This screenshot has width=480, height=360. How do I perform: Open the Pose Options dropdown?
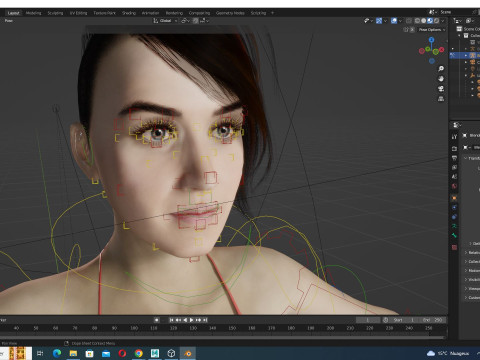point(432,30)
